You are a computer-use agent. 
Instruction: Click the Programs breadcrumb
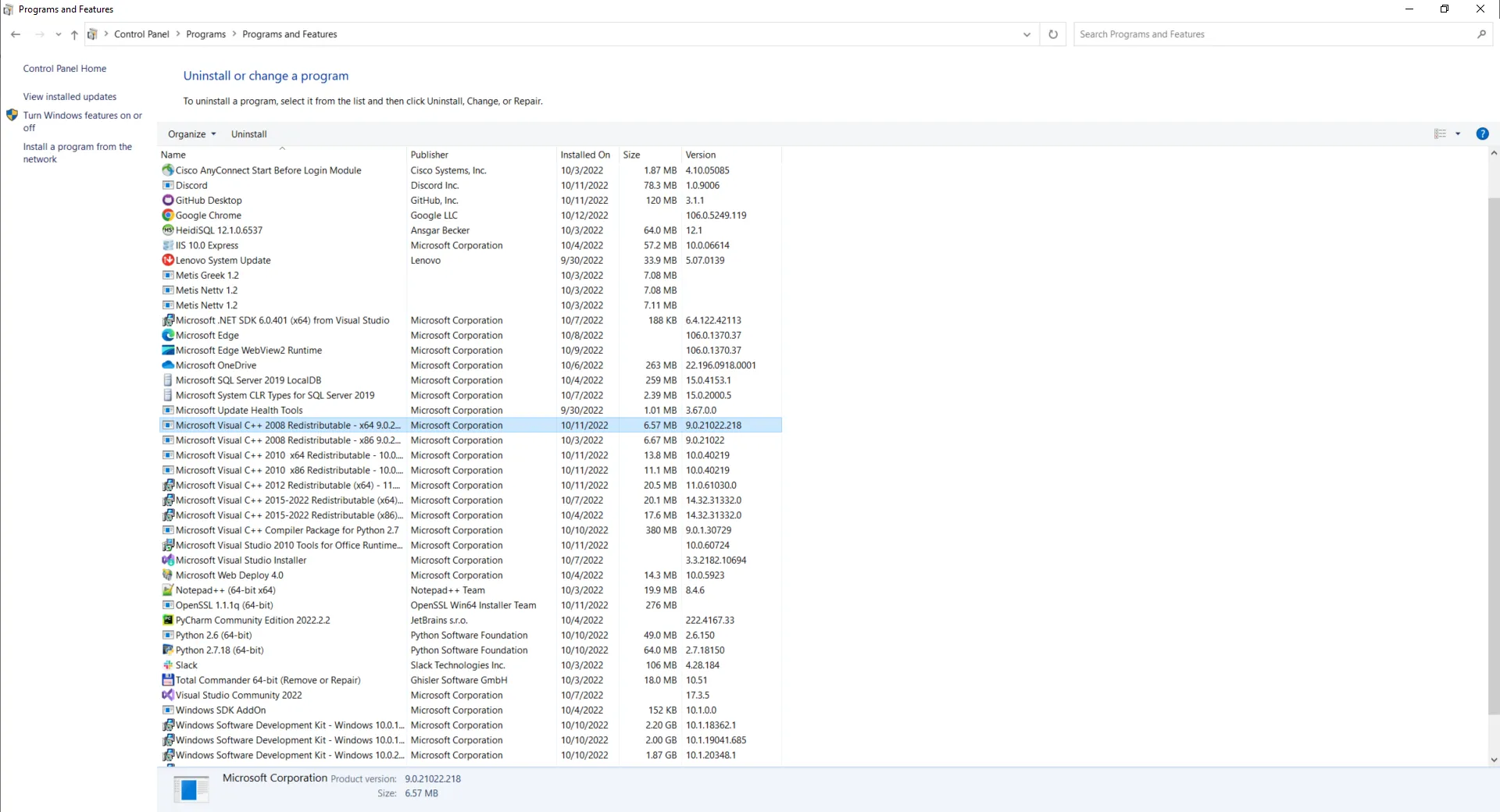coord(205,34)
